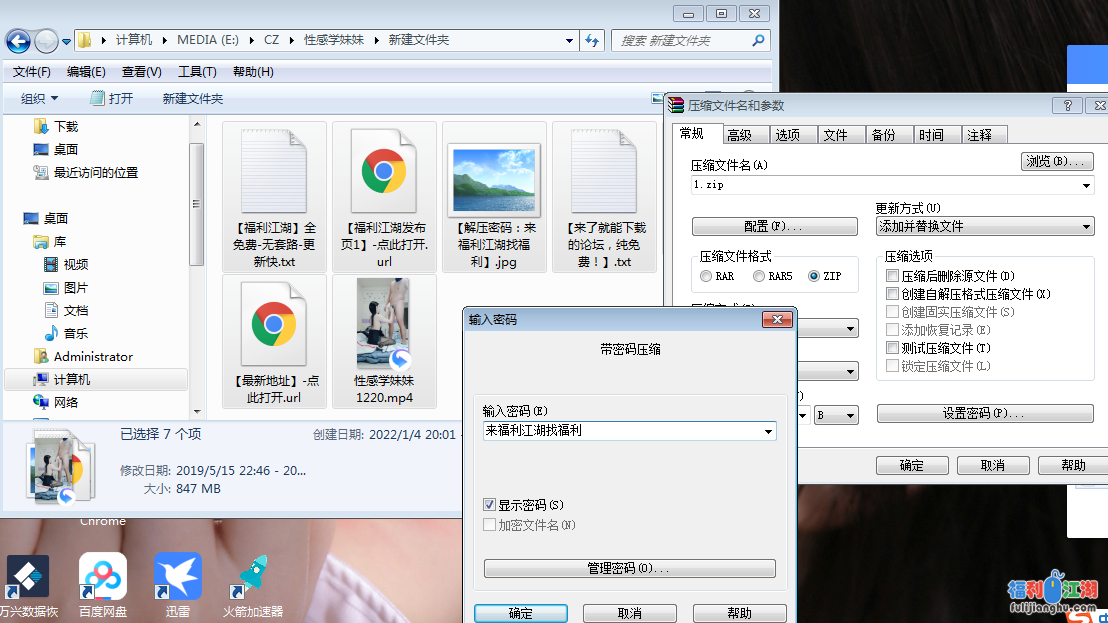
Task: Open the 工具(T) menu
Action: pyautogui.click(x=197, y=72)
